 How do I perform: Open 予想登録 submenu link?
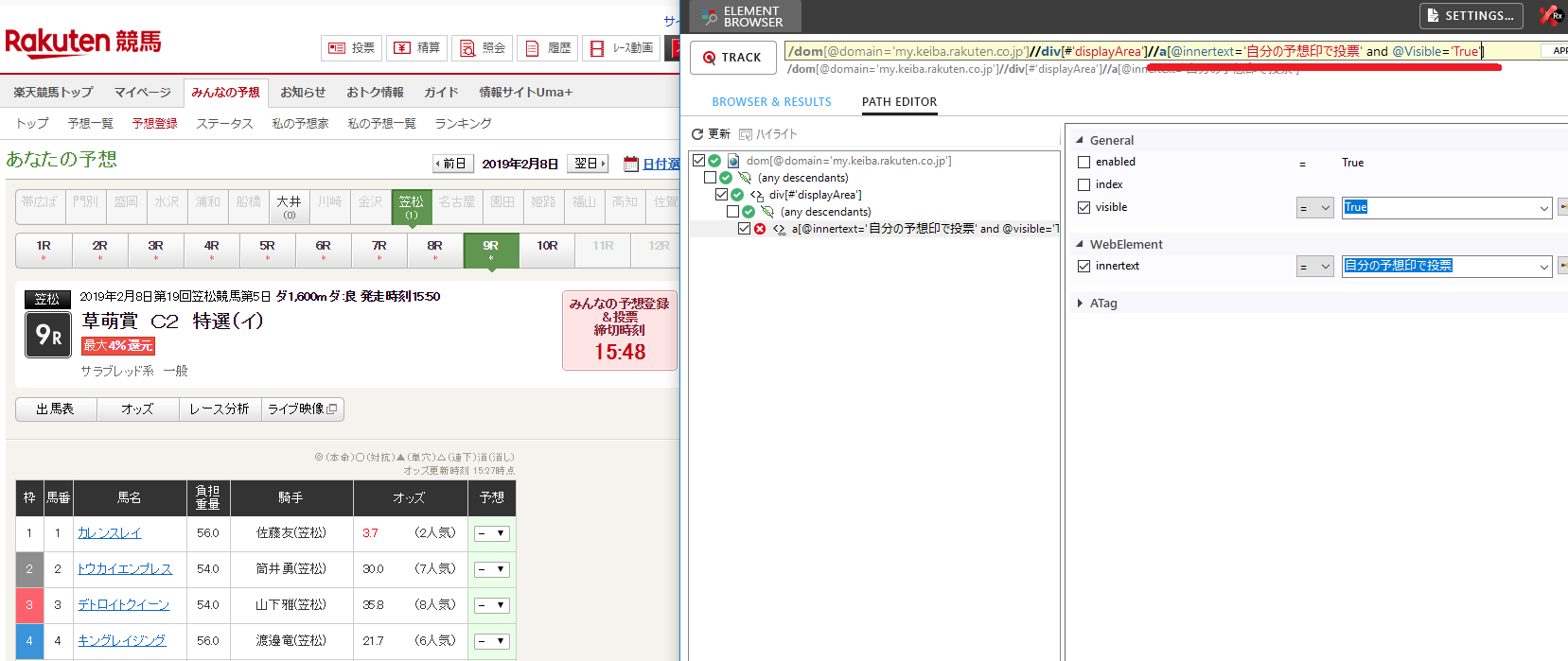(x=155, y=124)
